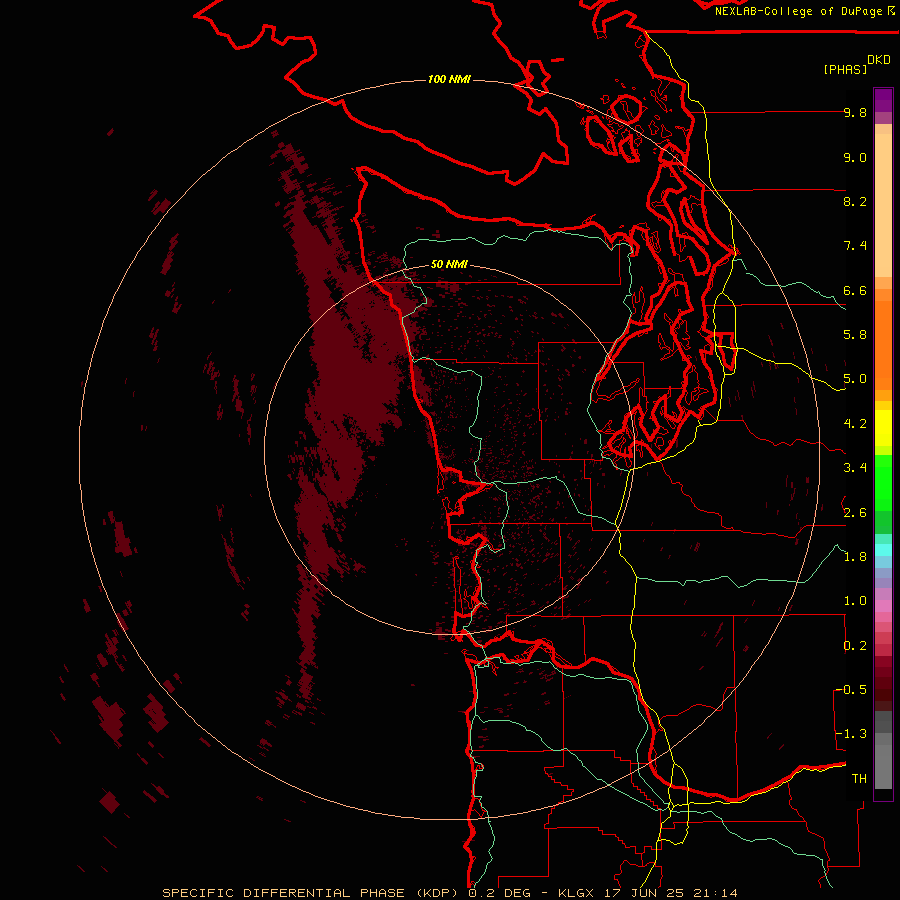Click the 100 NMI range ring label
This screenshot has height=900, width=900.
449,79
